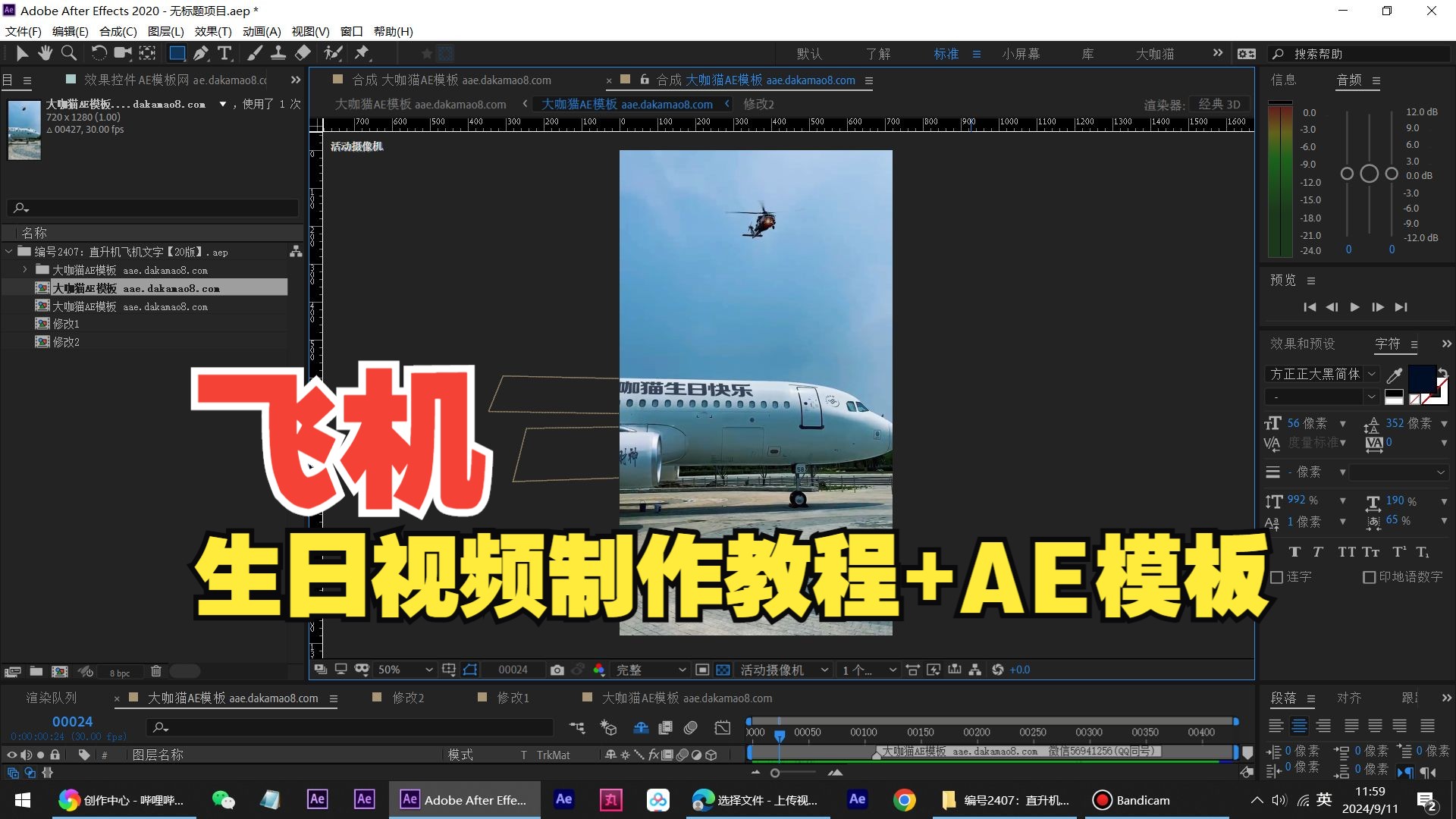1456x819 pixels.
Task: Open the 完整 resolution dropdown
Action: click(x=651, y=670)
